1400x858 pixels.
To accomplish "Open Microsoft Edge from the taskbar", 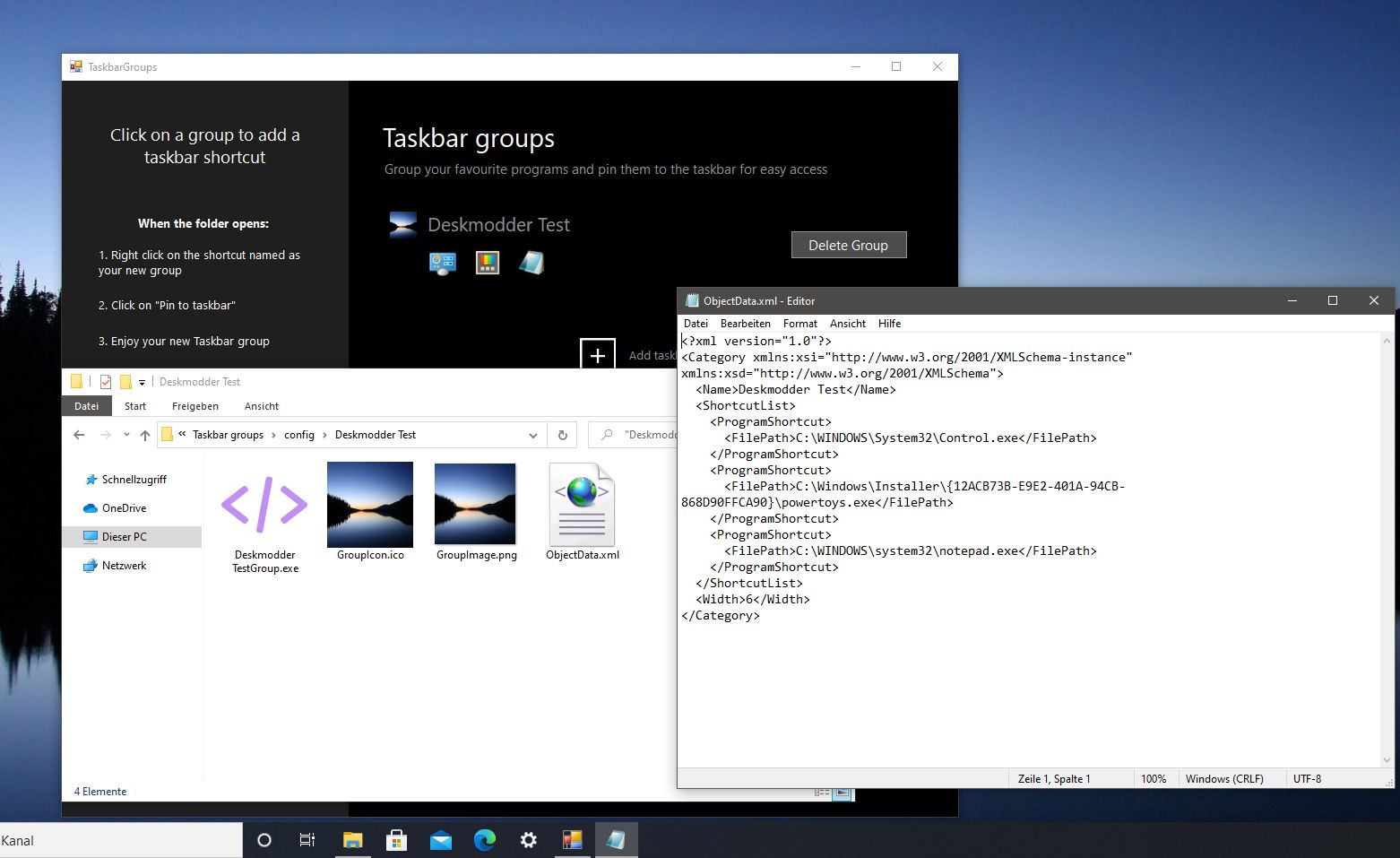I will point(485,840).
